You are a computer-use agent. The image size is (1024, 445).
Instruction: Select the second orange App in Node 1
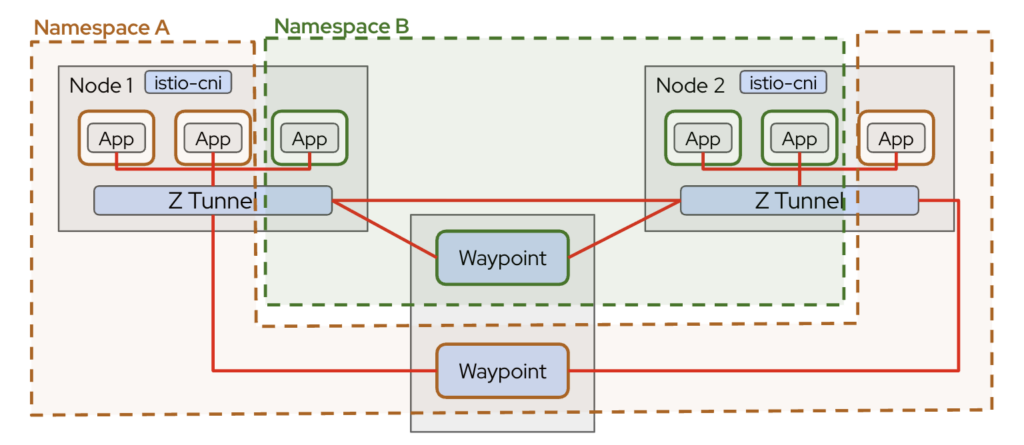[x=212, y=138]
